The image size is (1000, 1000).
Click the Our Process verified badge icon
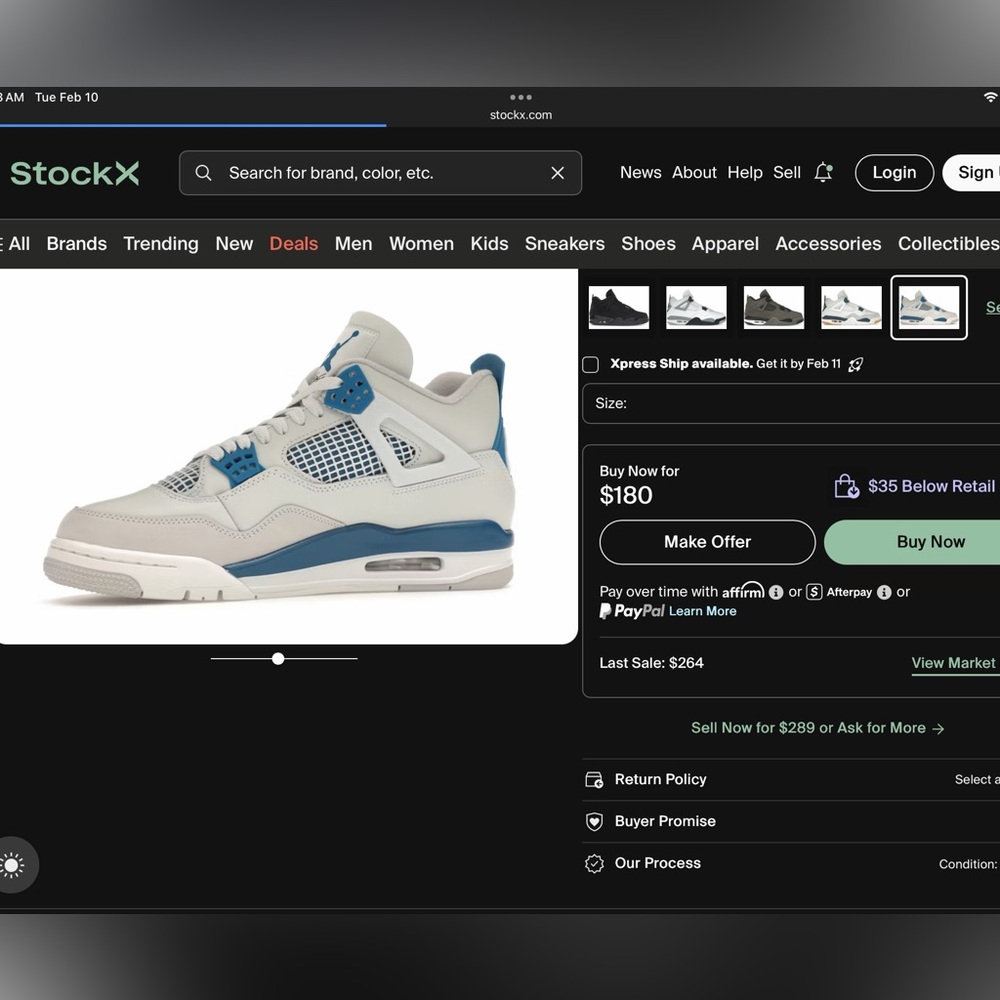pyautogui.click(x=594, y=864)
